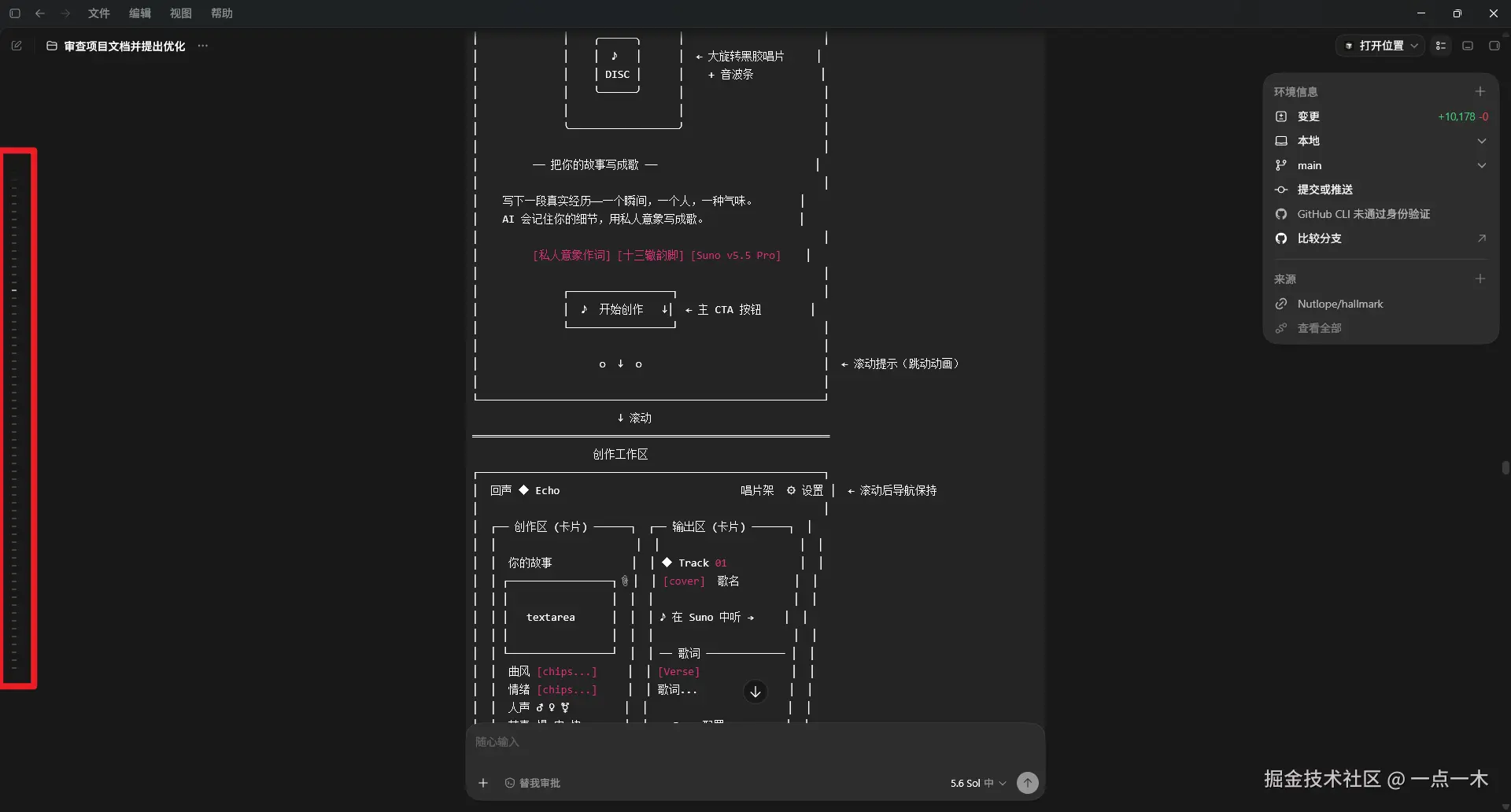Open the 文件 menu
The height and width of the screenshot is (812, 1511).
point(98,13)
